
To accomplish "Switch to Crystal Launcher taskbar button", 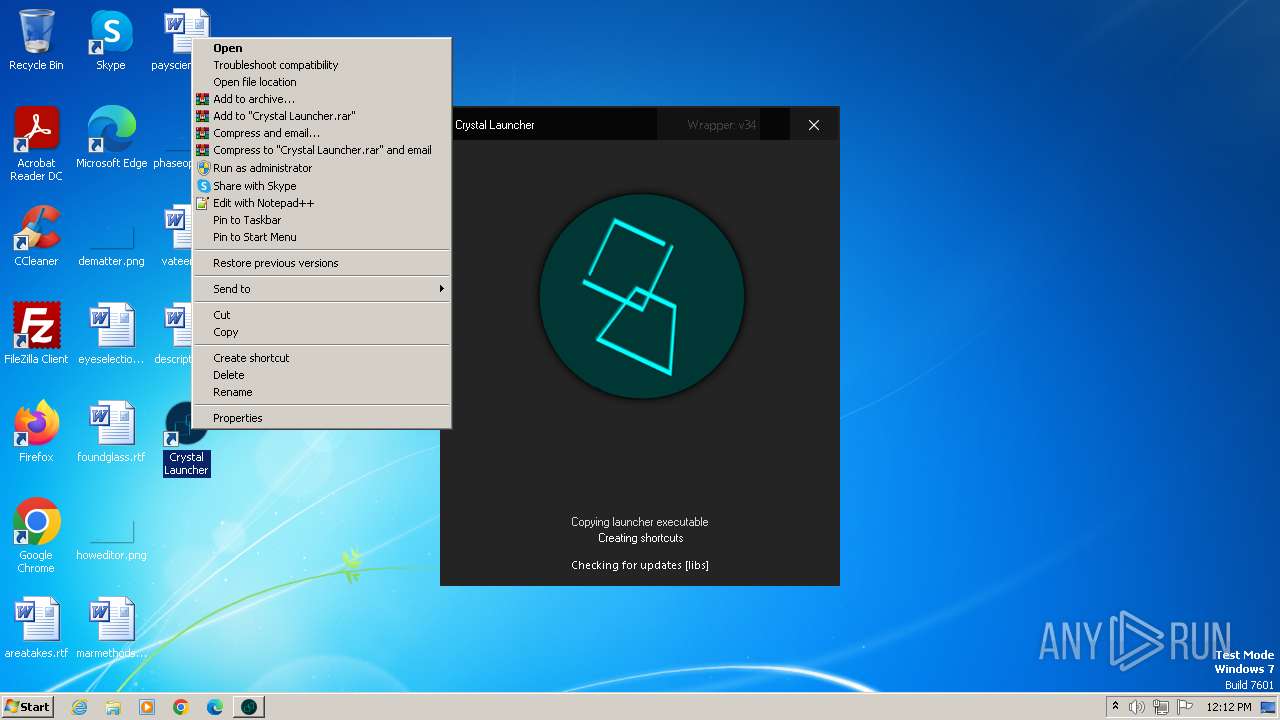I will pos(249,707).
